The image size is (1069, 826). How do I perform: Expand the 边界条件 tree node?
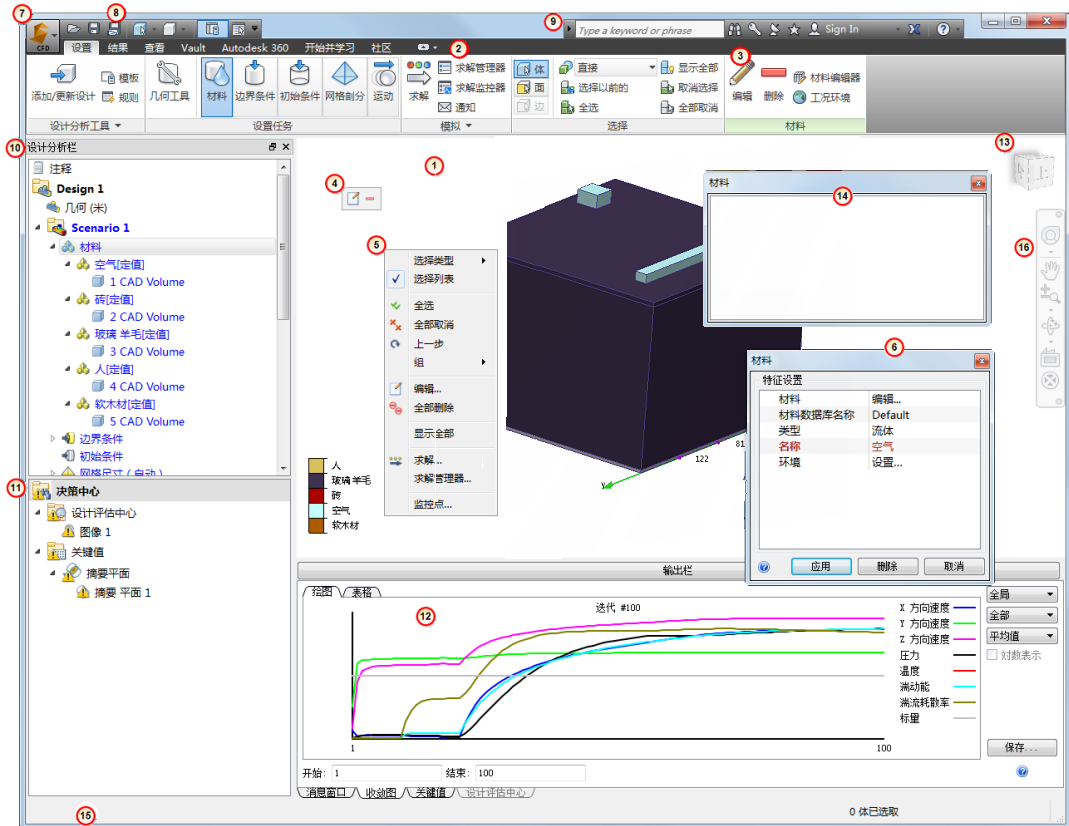[x=52, y=438]
